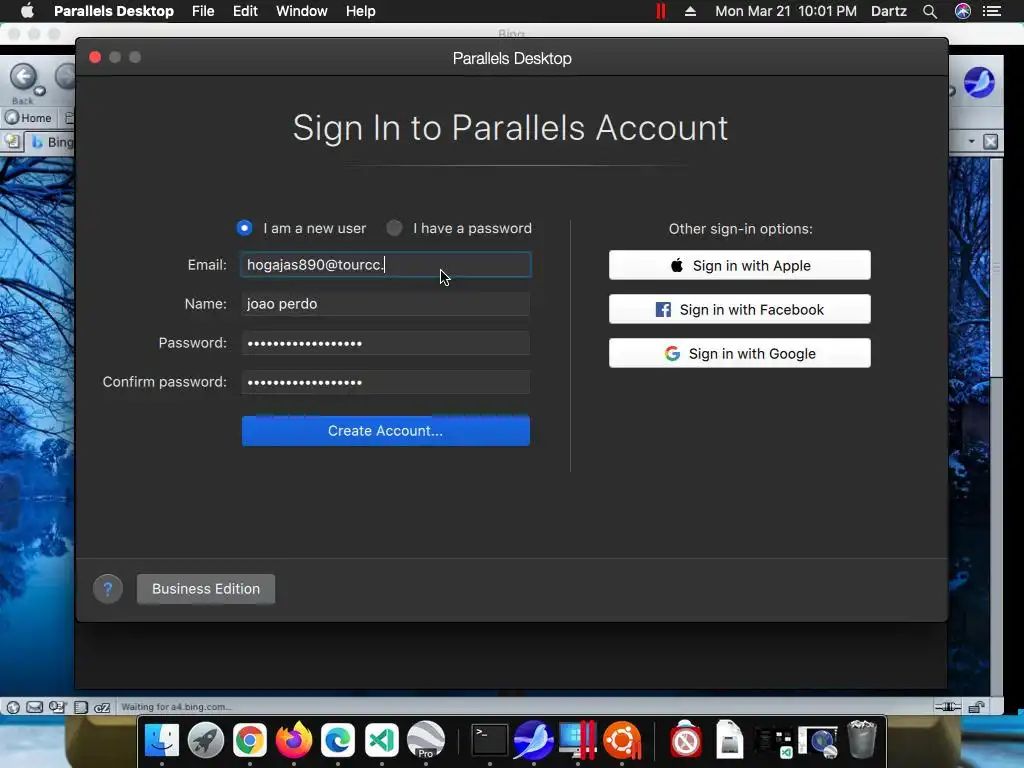Click the security lock in SeaMonkey status bar
1024x768 pixels.
click(976, 707)
